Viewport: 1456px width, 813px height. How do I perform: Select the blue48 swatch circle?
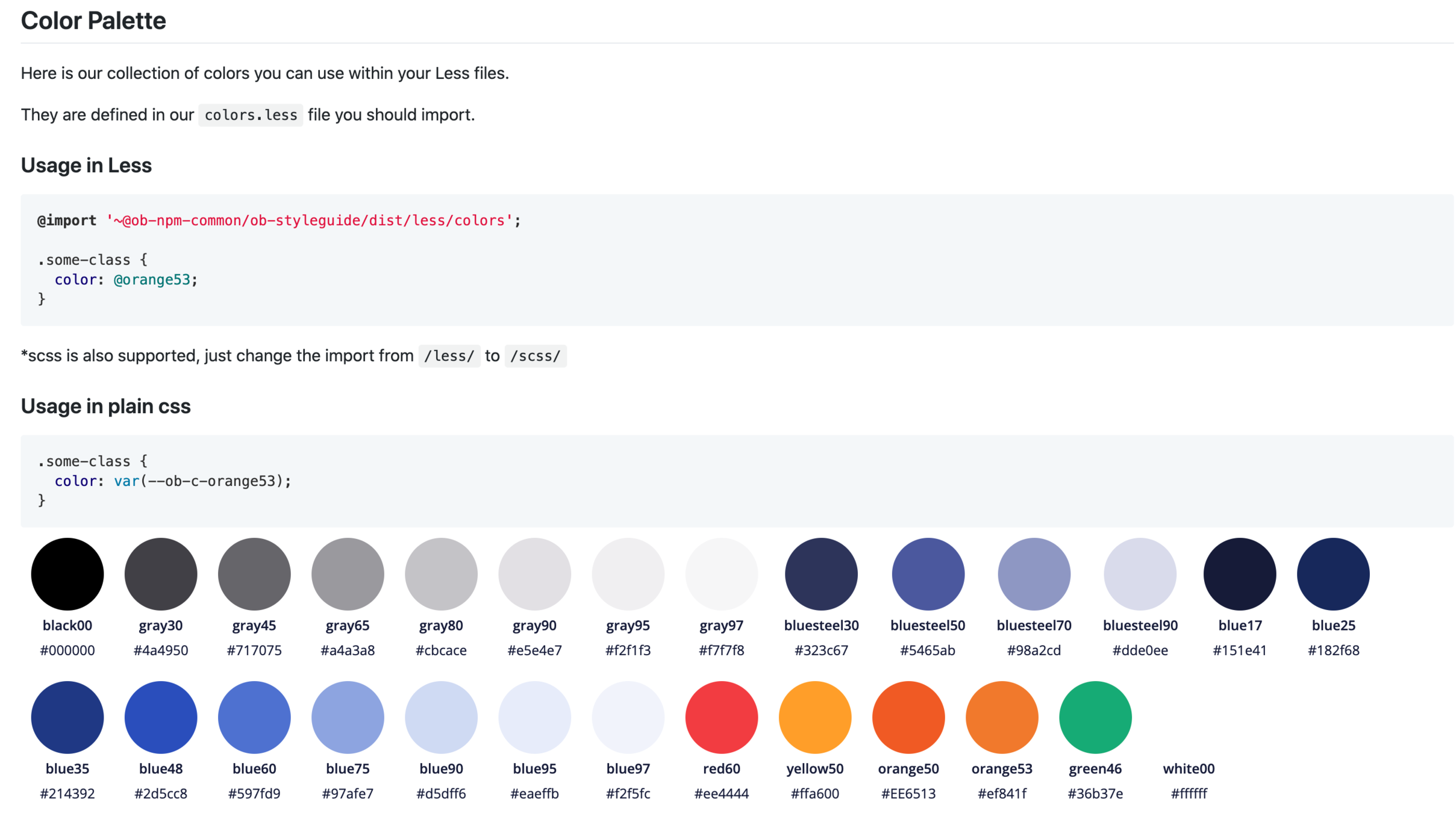tap(160, 717)
